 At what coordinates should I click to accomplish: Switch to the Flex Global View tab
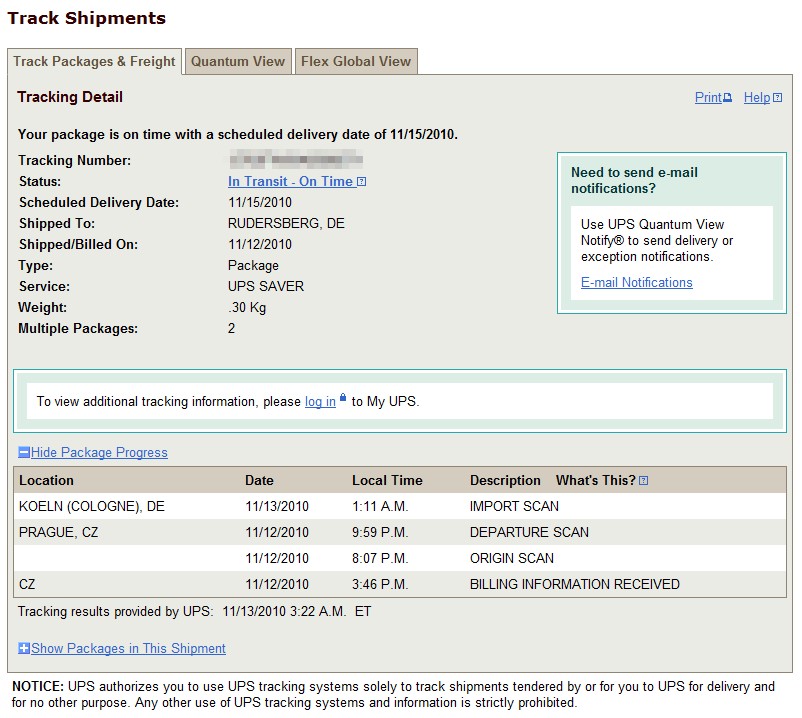[x=356, y=61]
